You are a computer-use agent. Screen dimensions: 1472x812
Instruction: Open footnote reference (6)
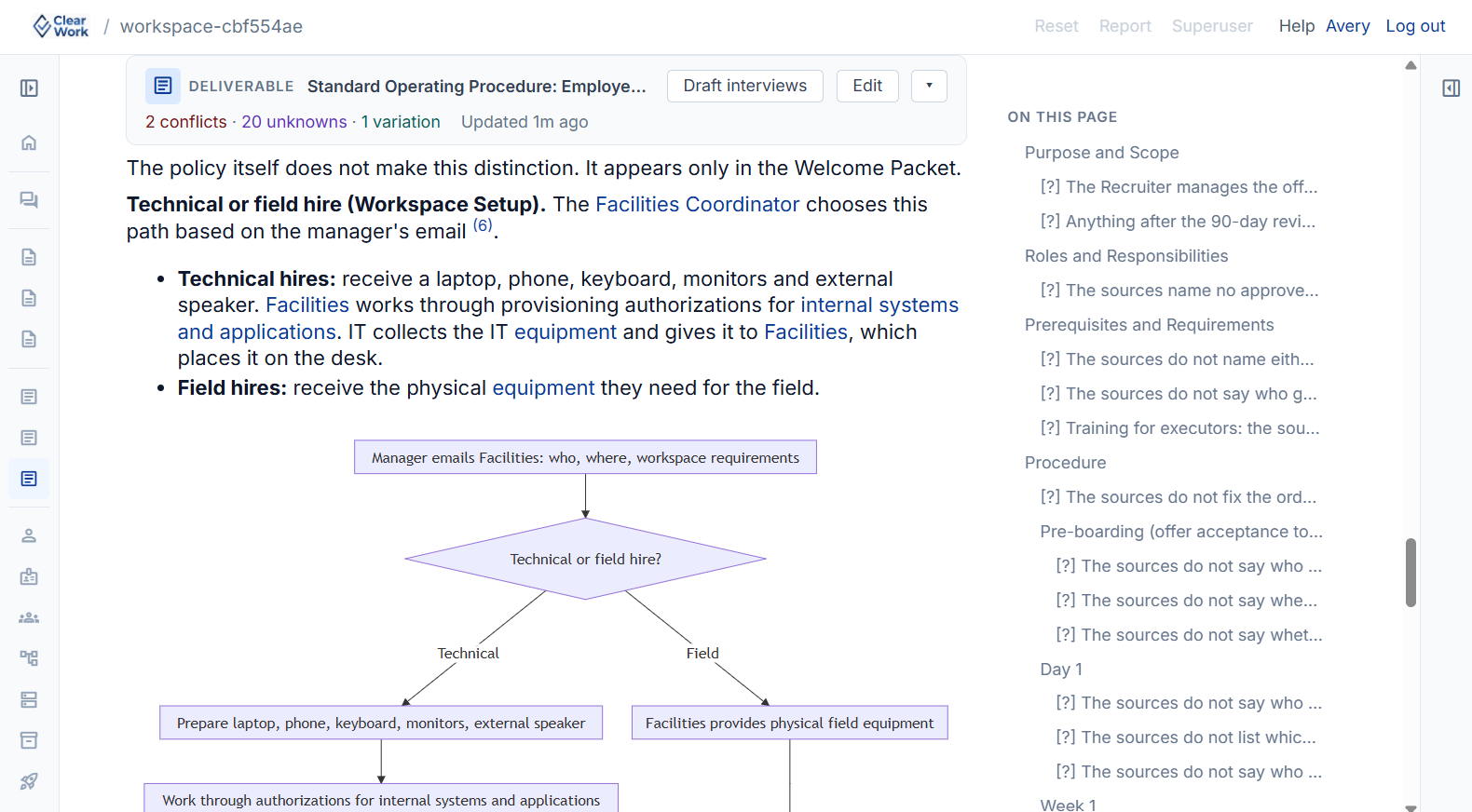483,225
